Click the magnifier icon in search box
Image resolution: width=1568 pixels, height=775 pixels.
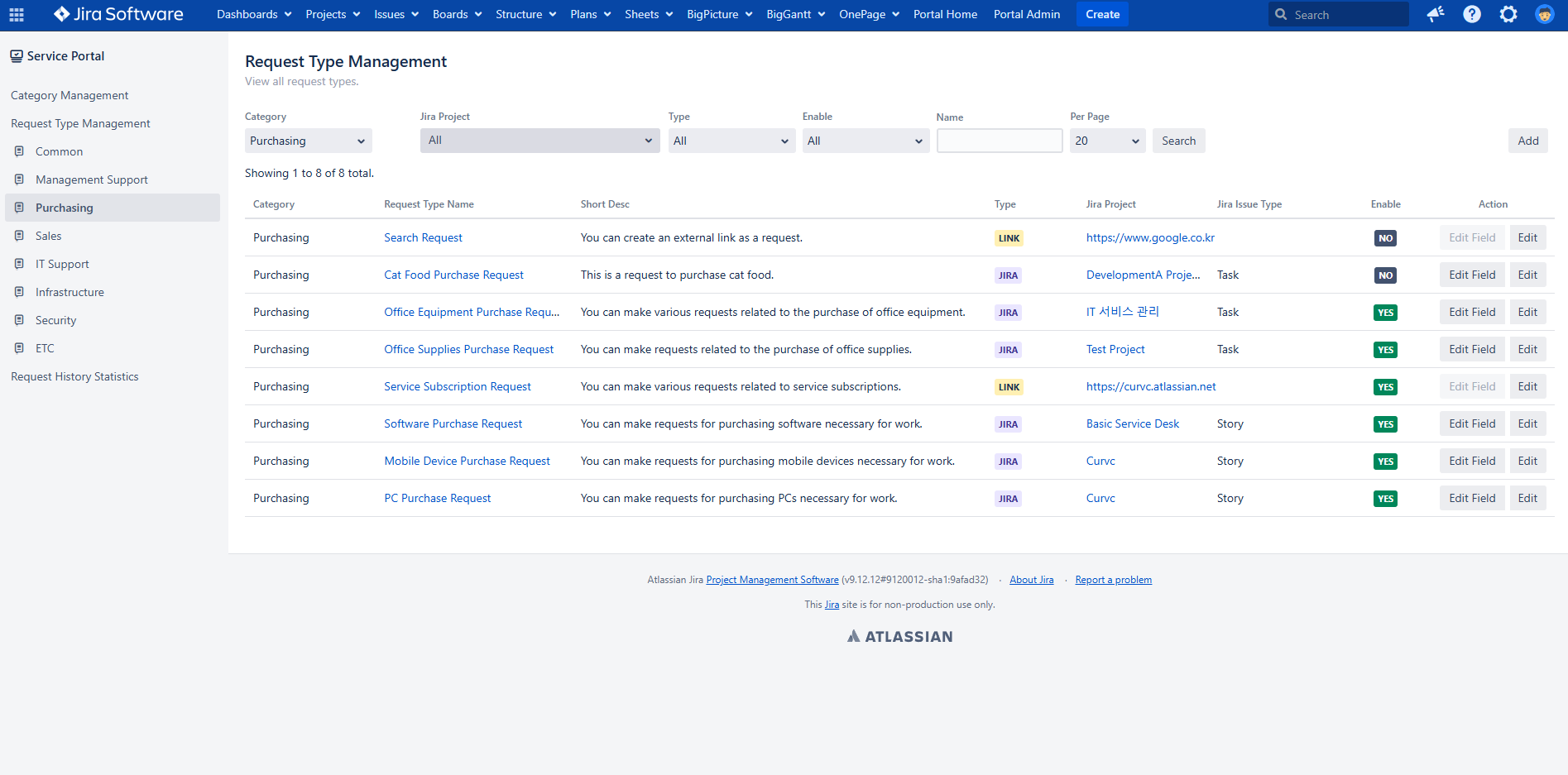1281,15
